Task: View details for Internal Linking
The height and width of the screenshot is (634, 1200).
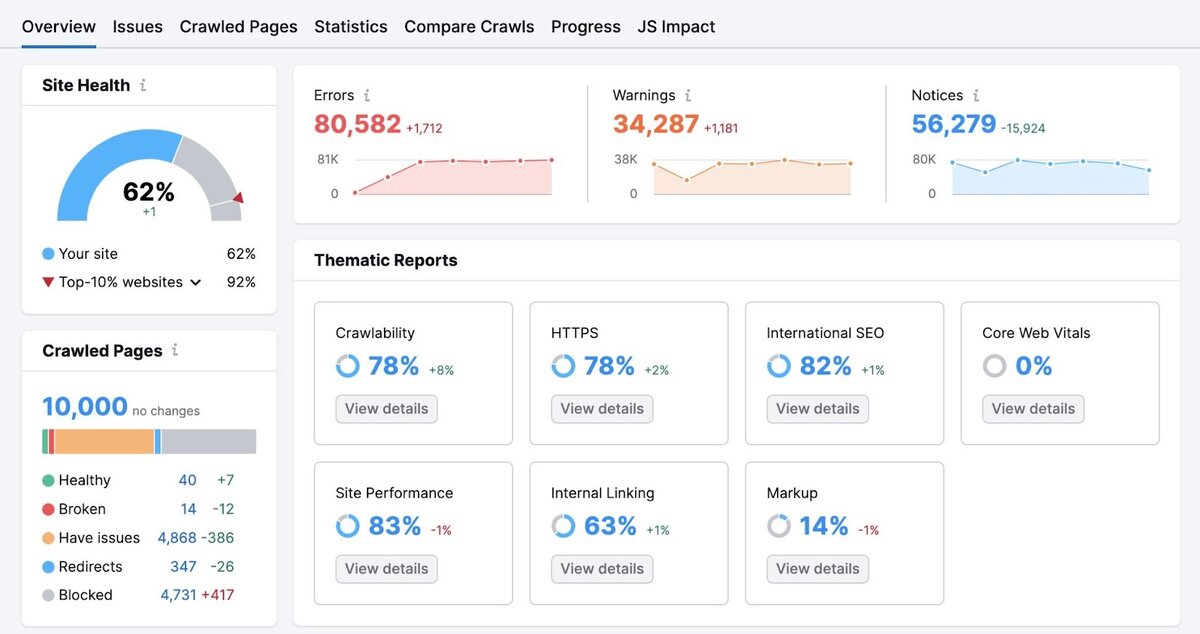Action: [601, 569]
